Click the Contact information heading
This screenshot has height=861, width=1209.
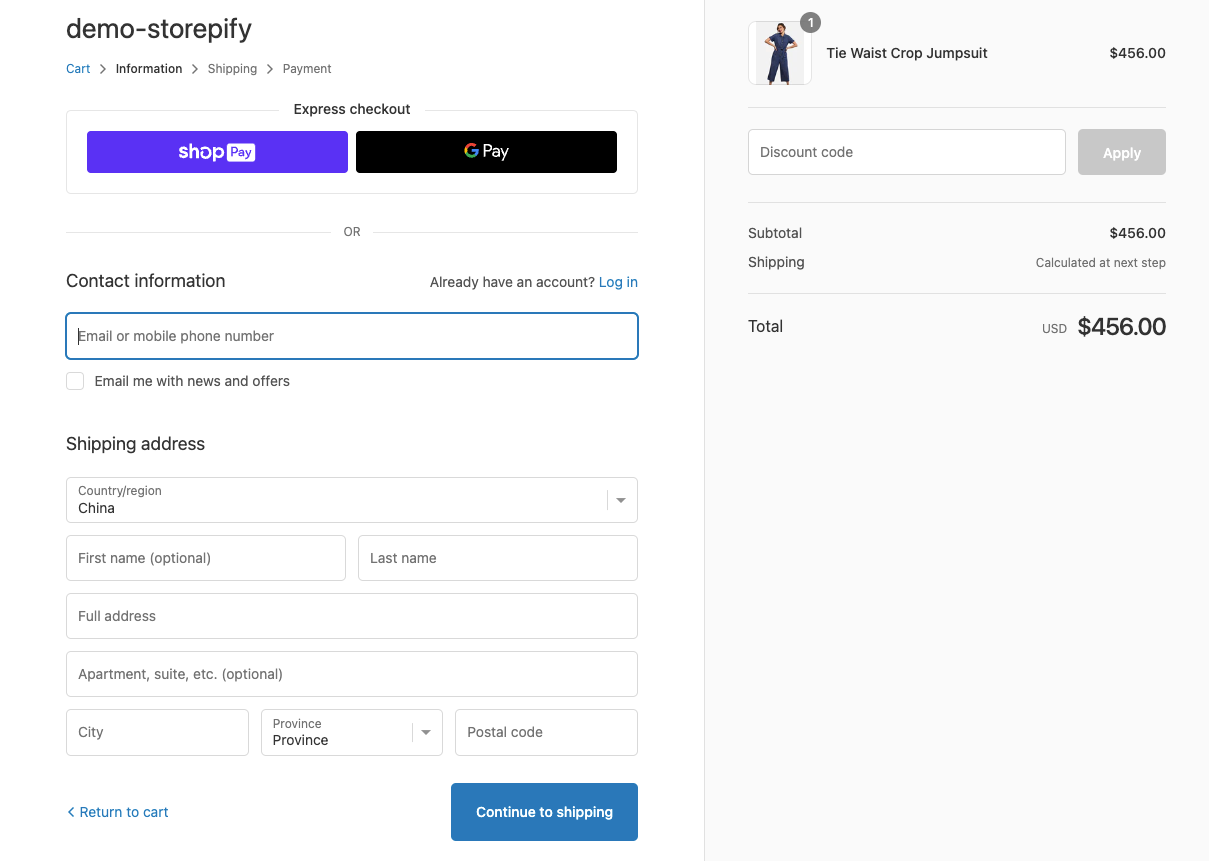click(146, 281)
